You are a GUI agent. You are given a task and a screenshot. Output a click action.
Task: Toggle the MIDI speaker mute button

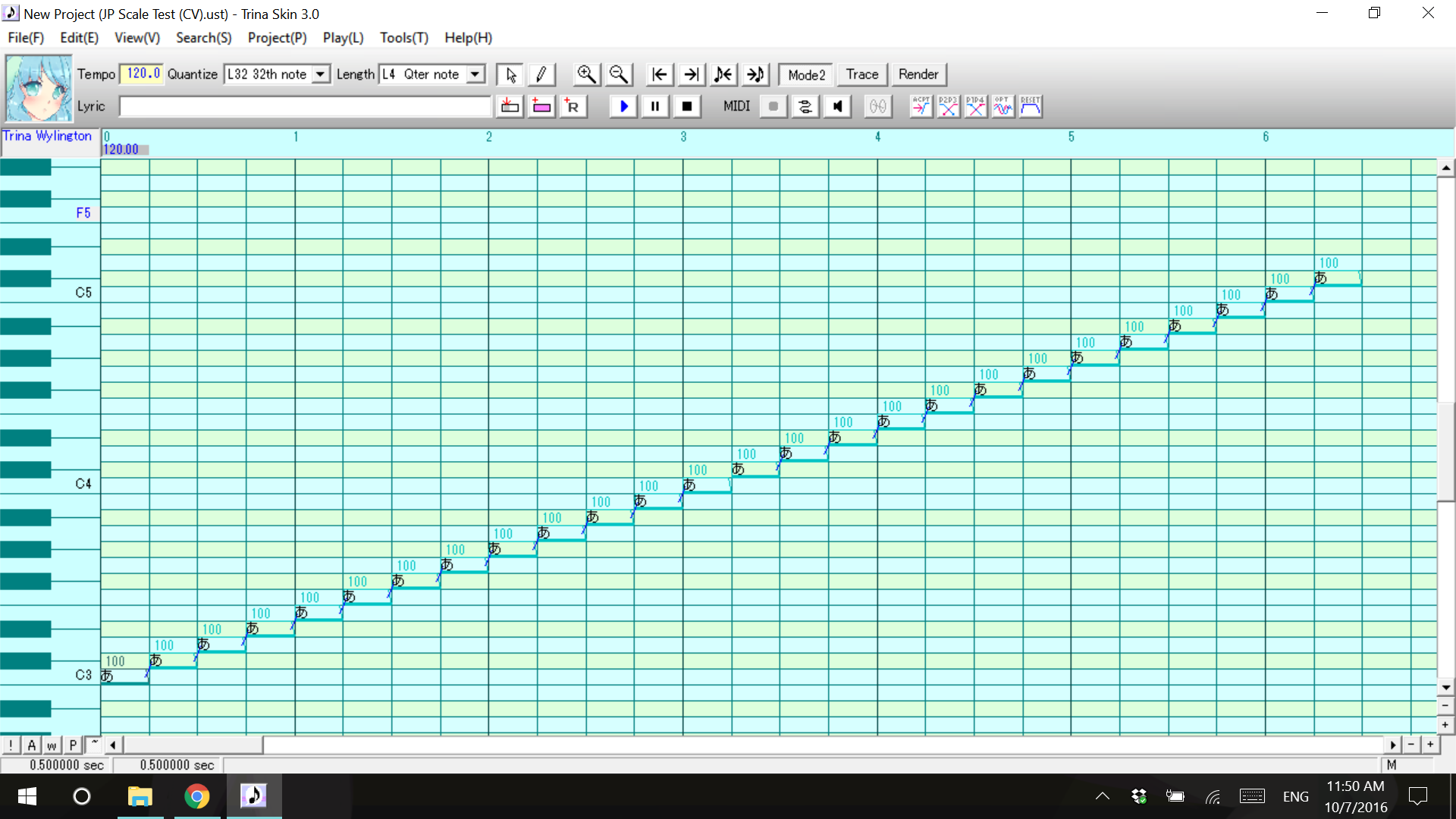coord(837,106)
